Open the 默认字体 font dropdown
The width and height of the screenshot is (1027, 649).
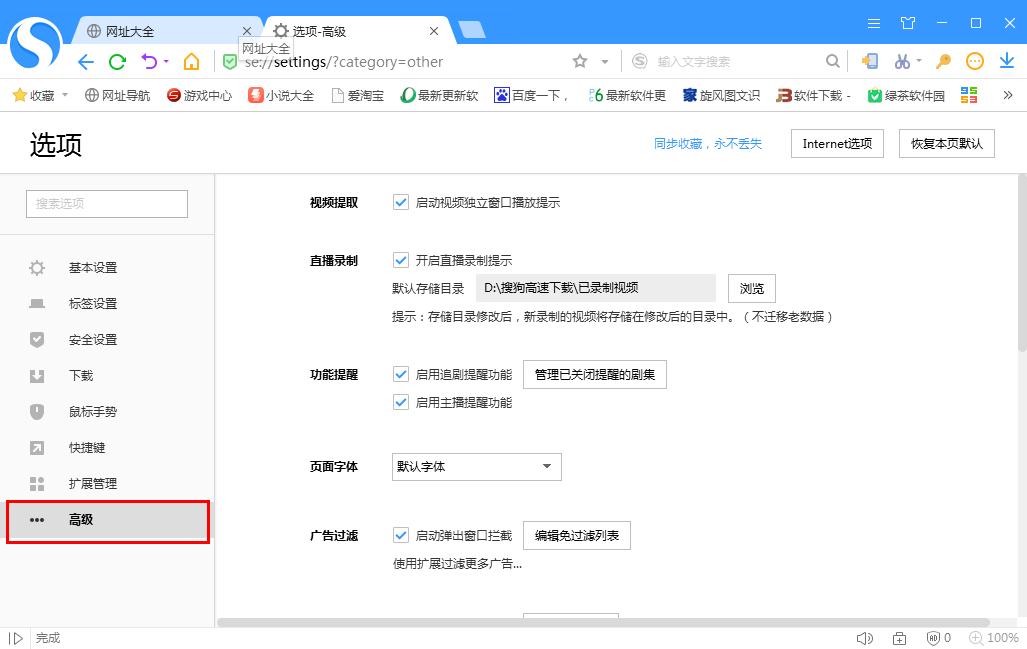coord(476,466)
